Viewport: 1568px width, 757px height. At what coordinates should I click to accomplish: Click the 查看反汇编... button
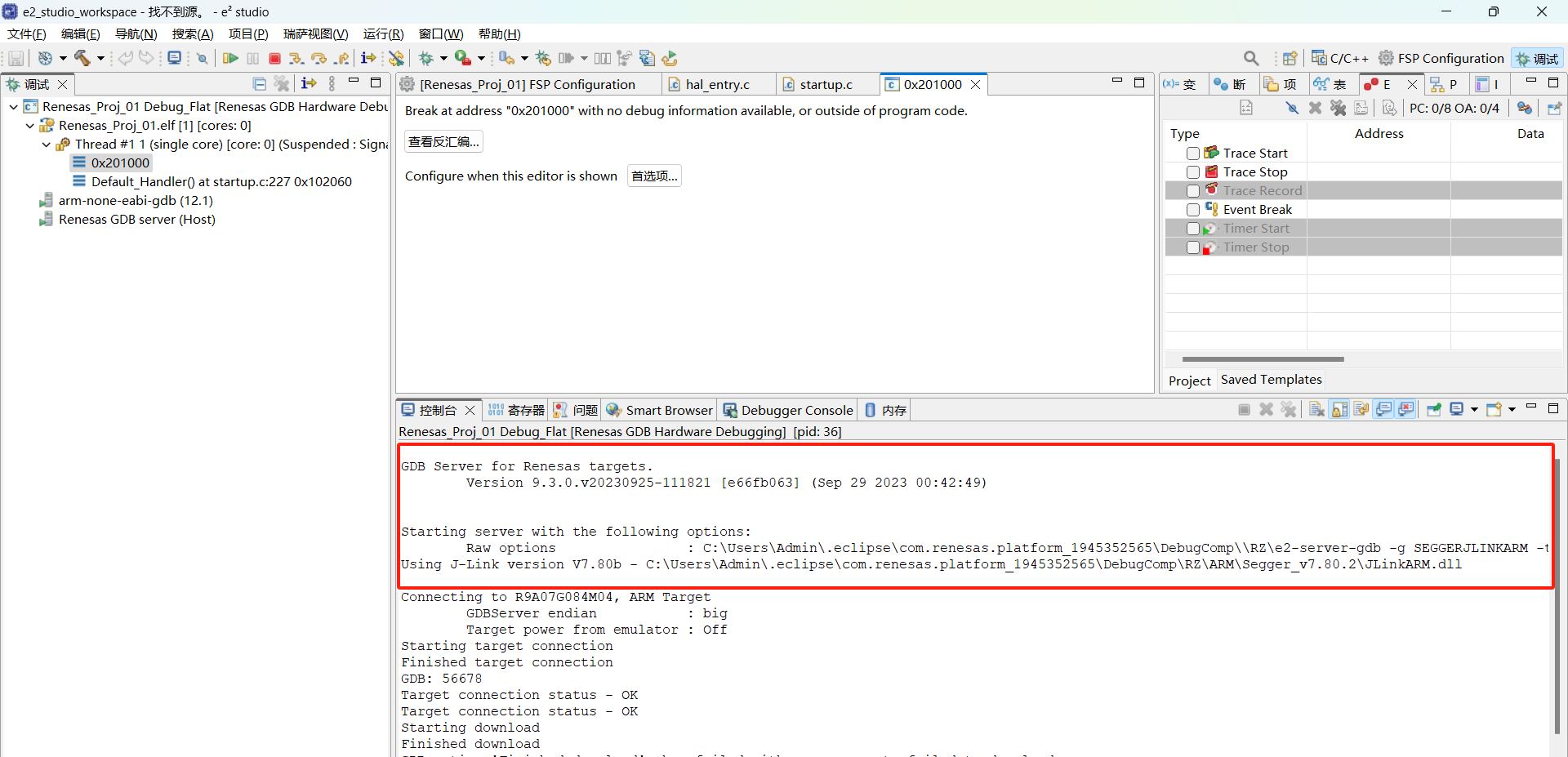443,141
